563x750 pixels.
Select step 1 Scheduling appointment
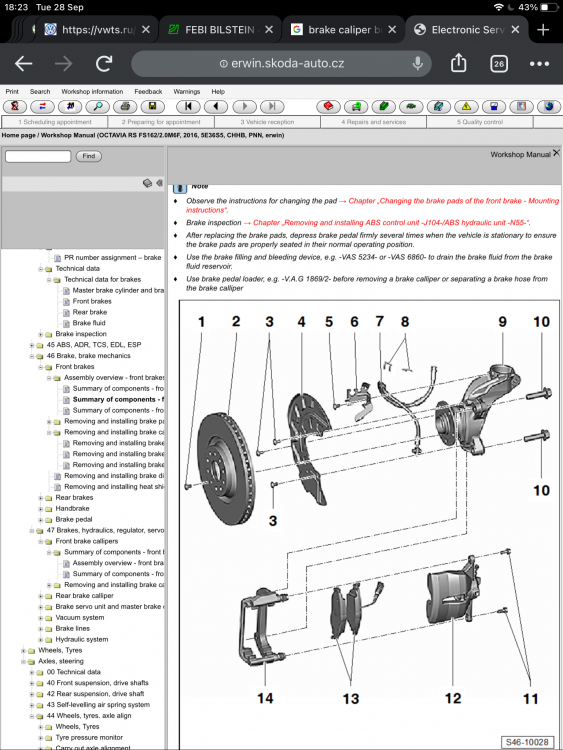point(55,122)
